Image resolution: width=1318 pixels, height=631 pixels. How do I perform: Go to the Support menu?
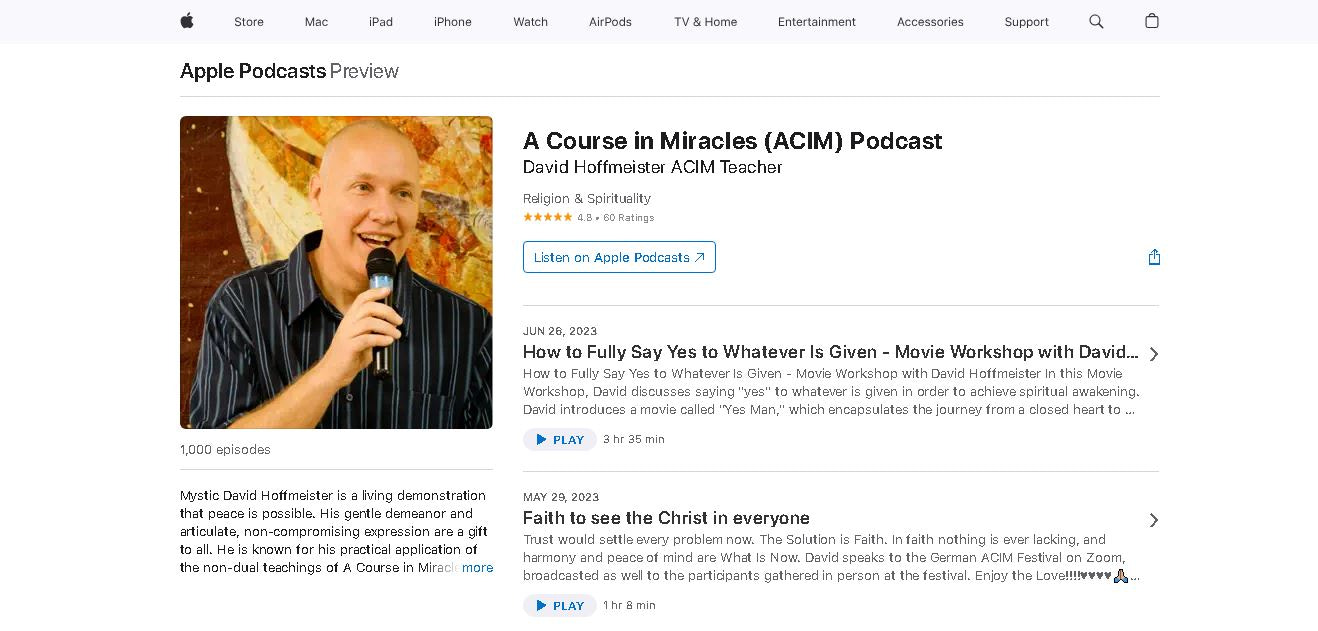tap(1026, 21)
